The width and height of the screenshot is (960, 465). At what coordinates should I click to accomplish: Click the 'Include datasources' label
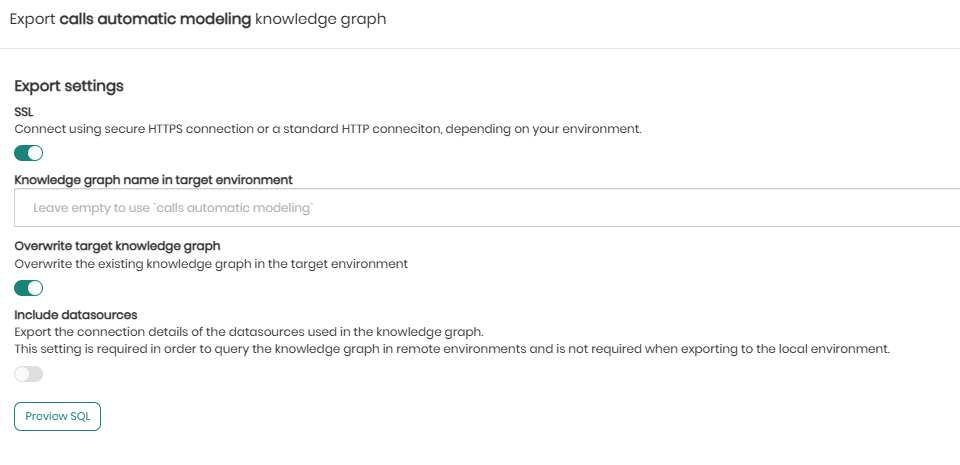[x=76, y=314]
